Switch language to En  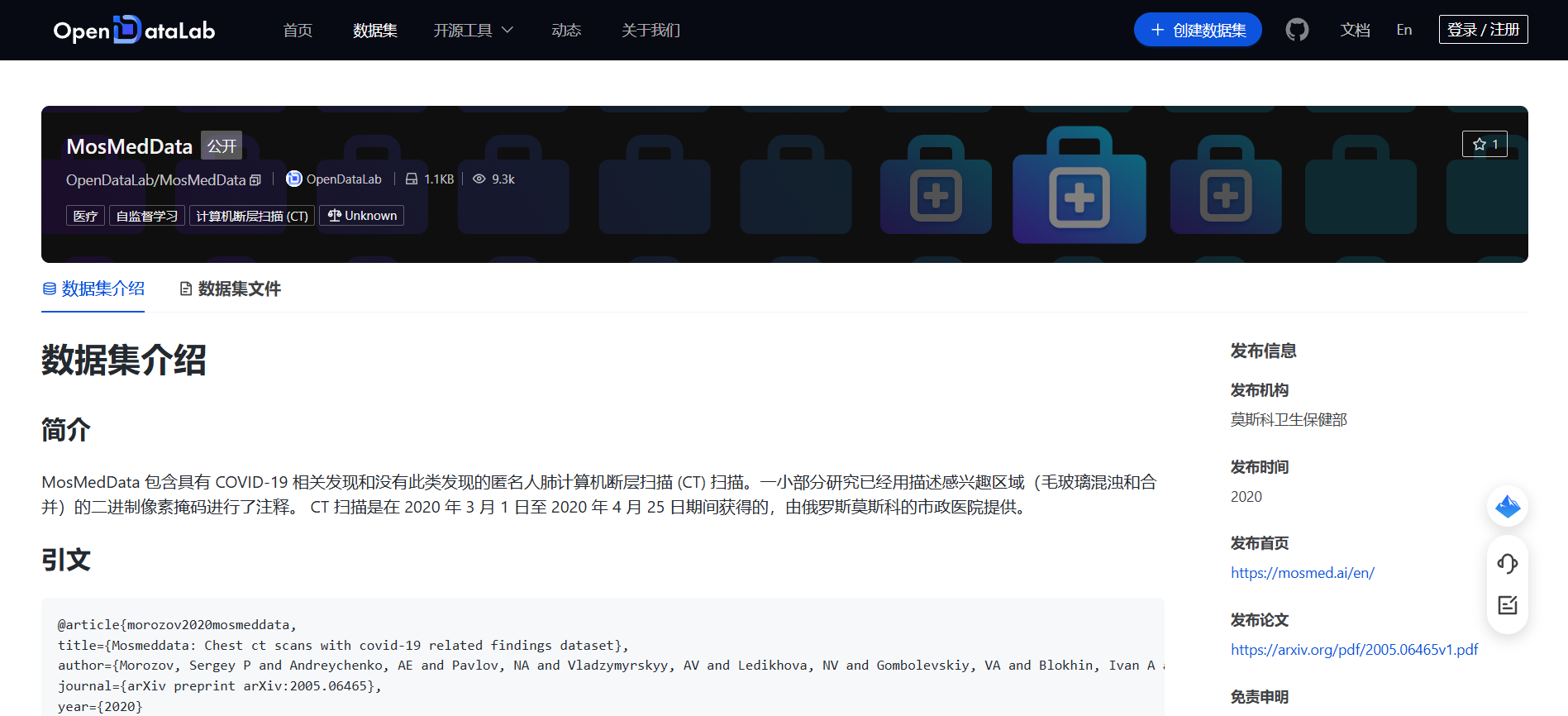[1404, 30]
